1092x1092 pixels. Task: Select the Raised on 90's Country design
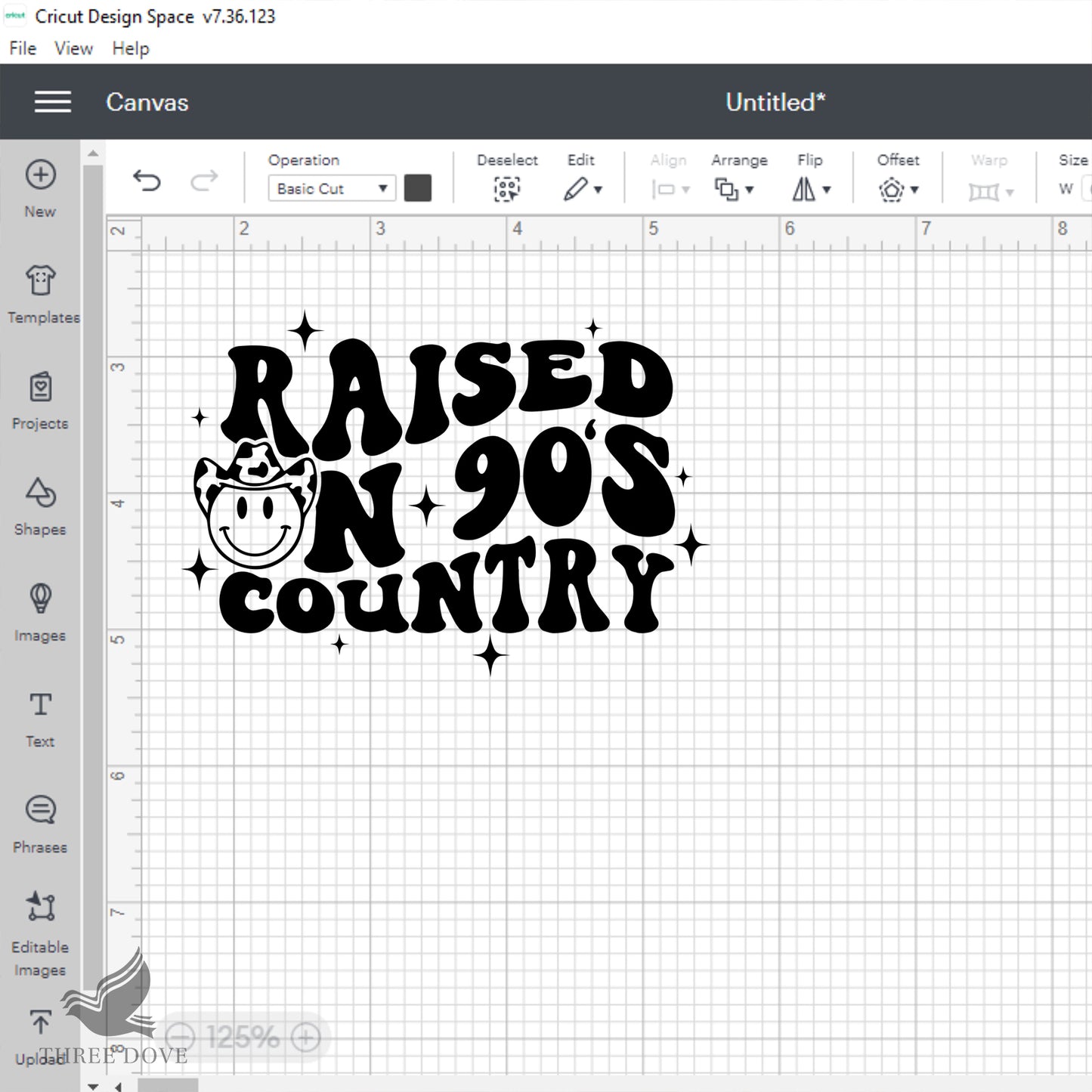(x=446, y=493)
